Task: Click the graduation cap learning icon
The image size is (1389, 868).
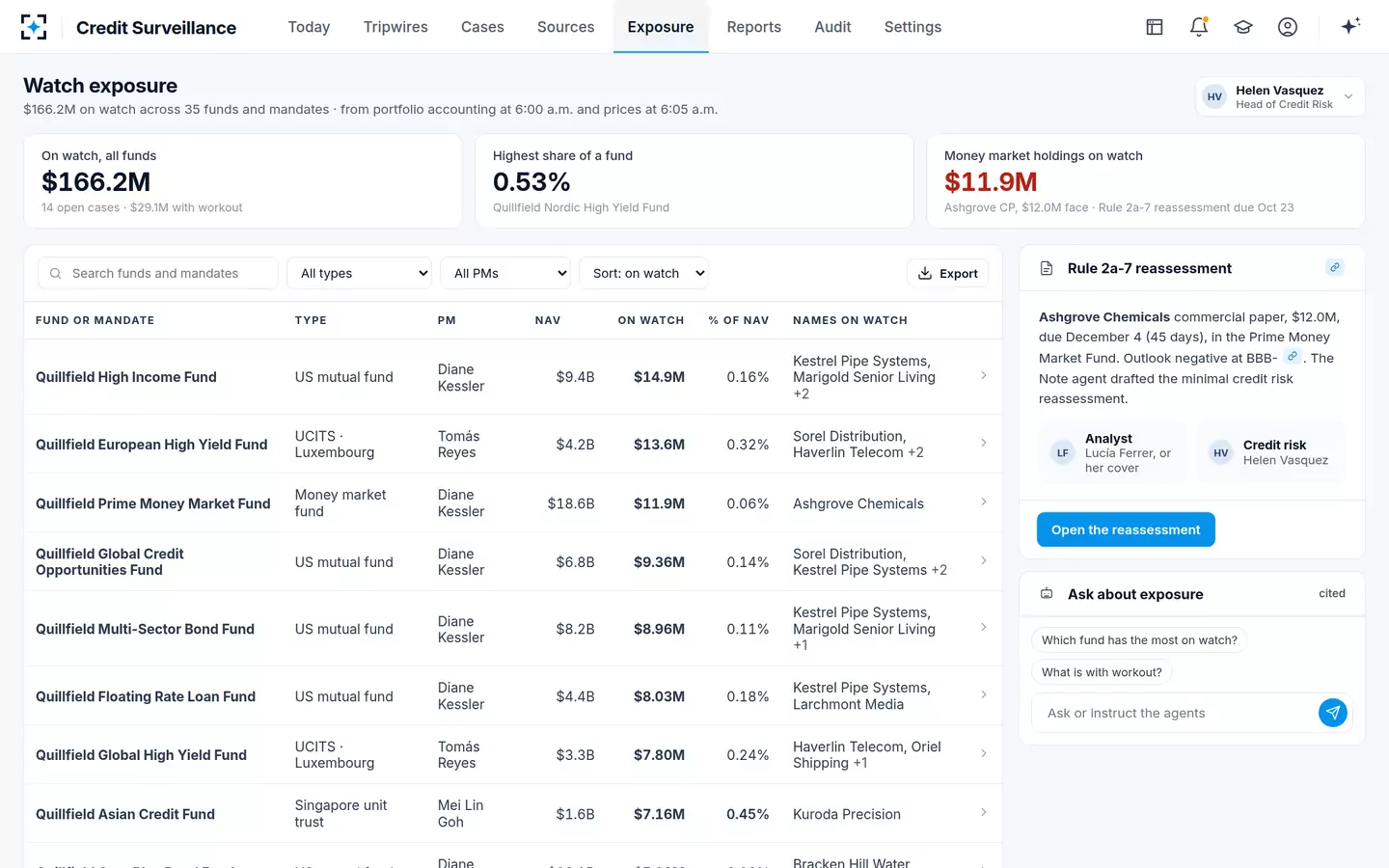Action: point(1243,27)
